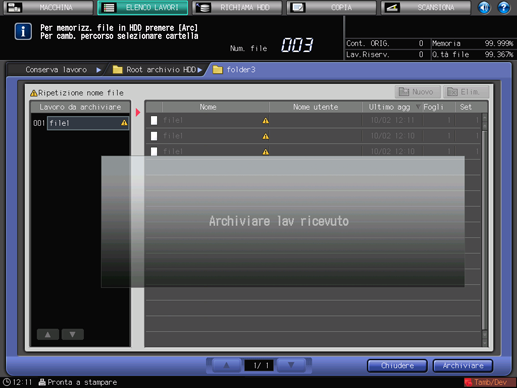
Task: Delete item using Elim. button
Action: [466, 92]
